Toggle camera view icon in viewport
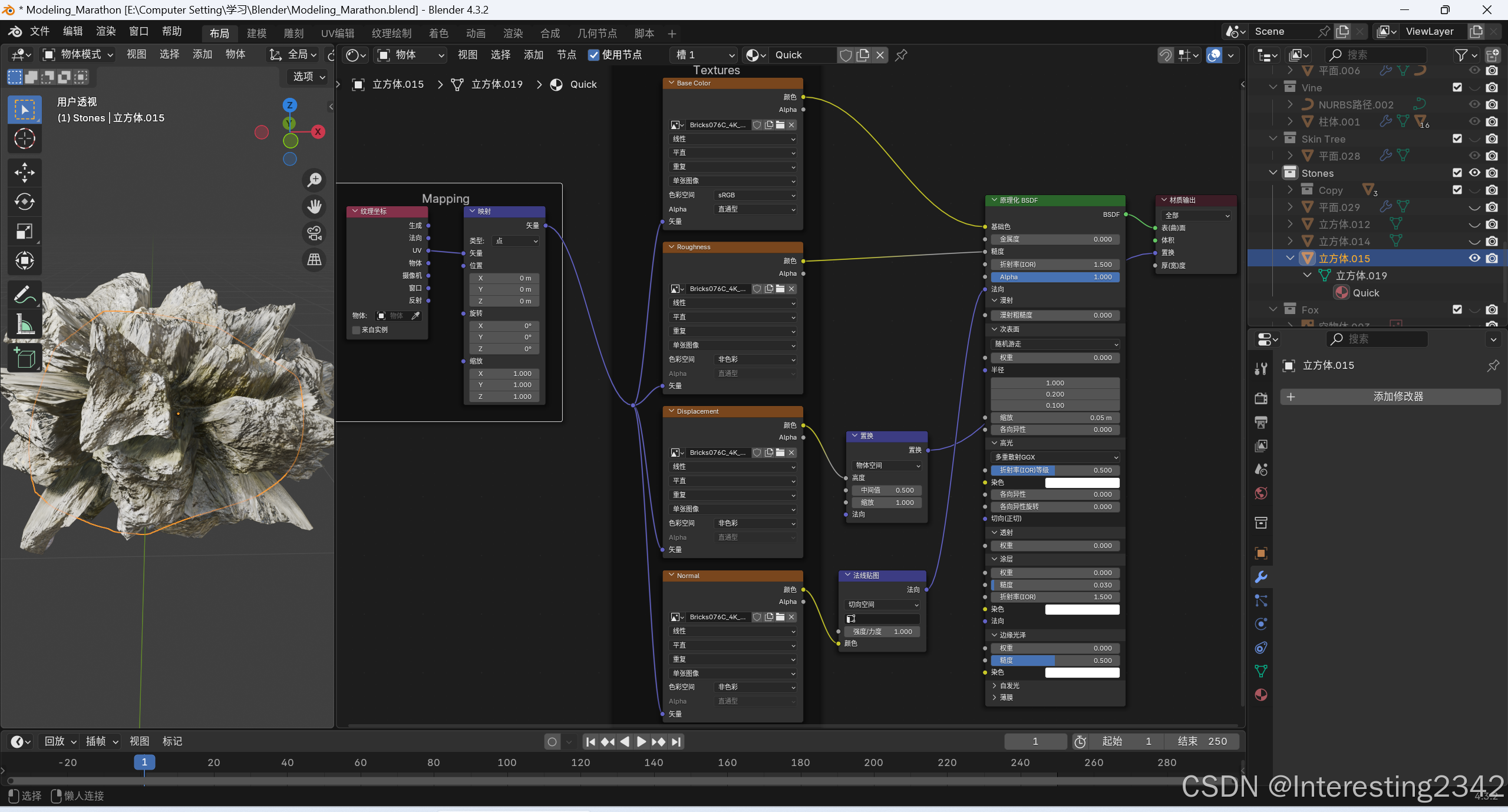 pos(315,233)
